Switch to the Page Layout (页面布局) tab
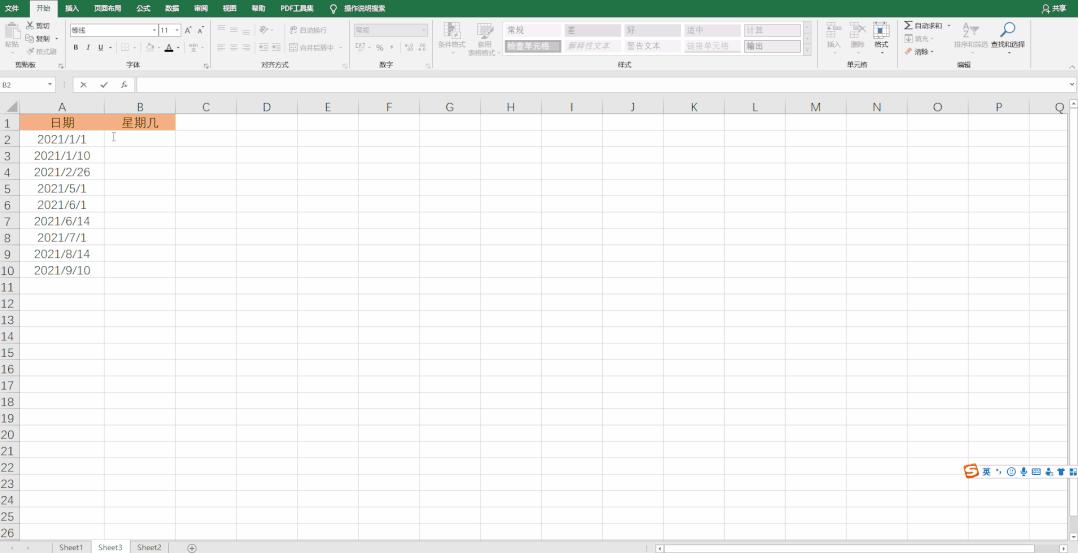This screenshot has width=1078, height=553. point(107,8)
